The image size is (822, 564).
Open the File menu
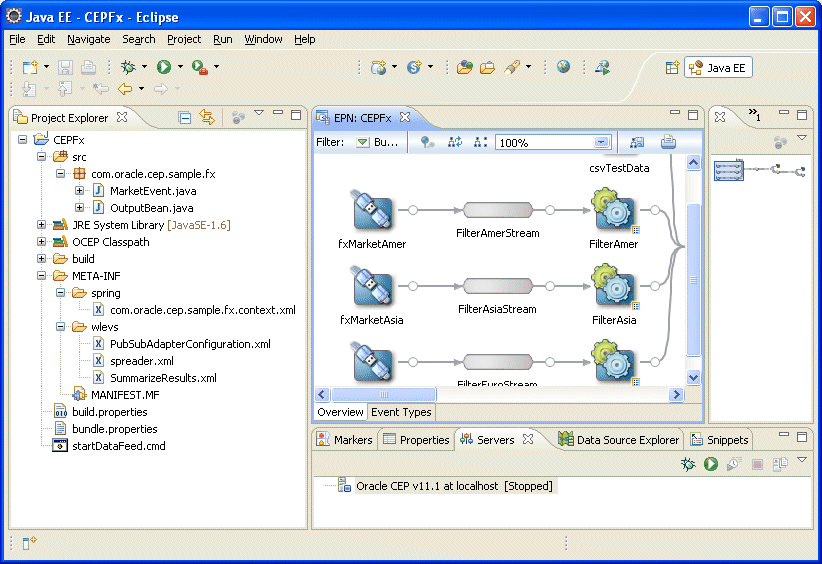coord(17,39)
